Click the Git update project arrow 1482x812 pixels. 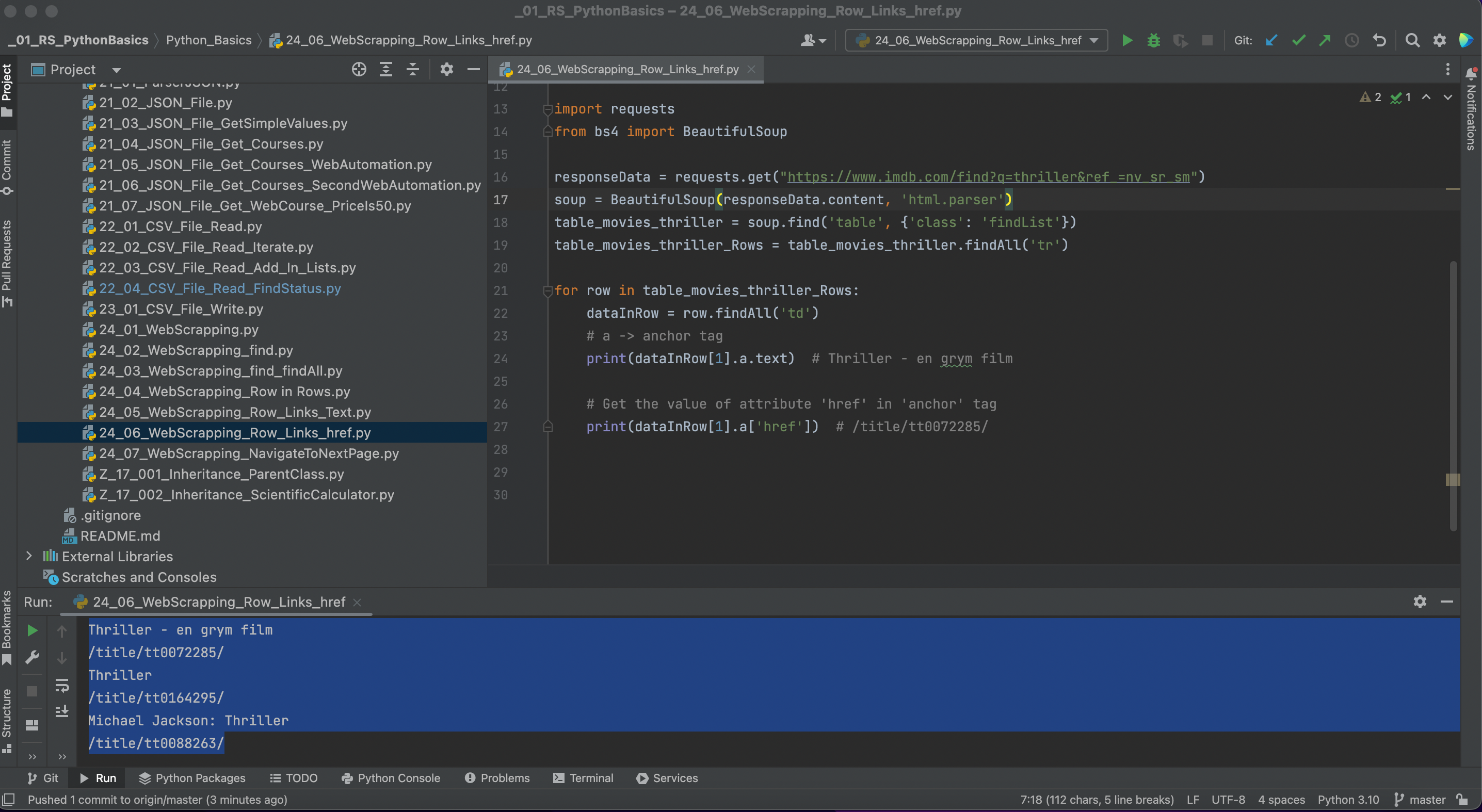point(1271,40)
